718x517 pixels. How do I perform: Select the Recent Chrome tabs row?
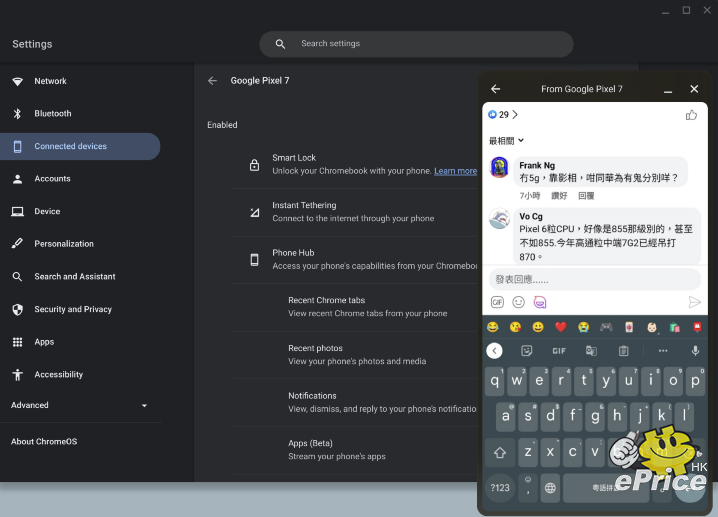[x=355, y=307]
